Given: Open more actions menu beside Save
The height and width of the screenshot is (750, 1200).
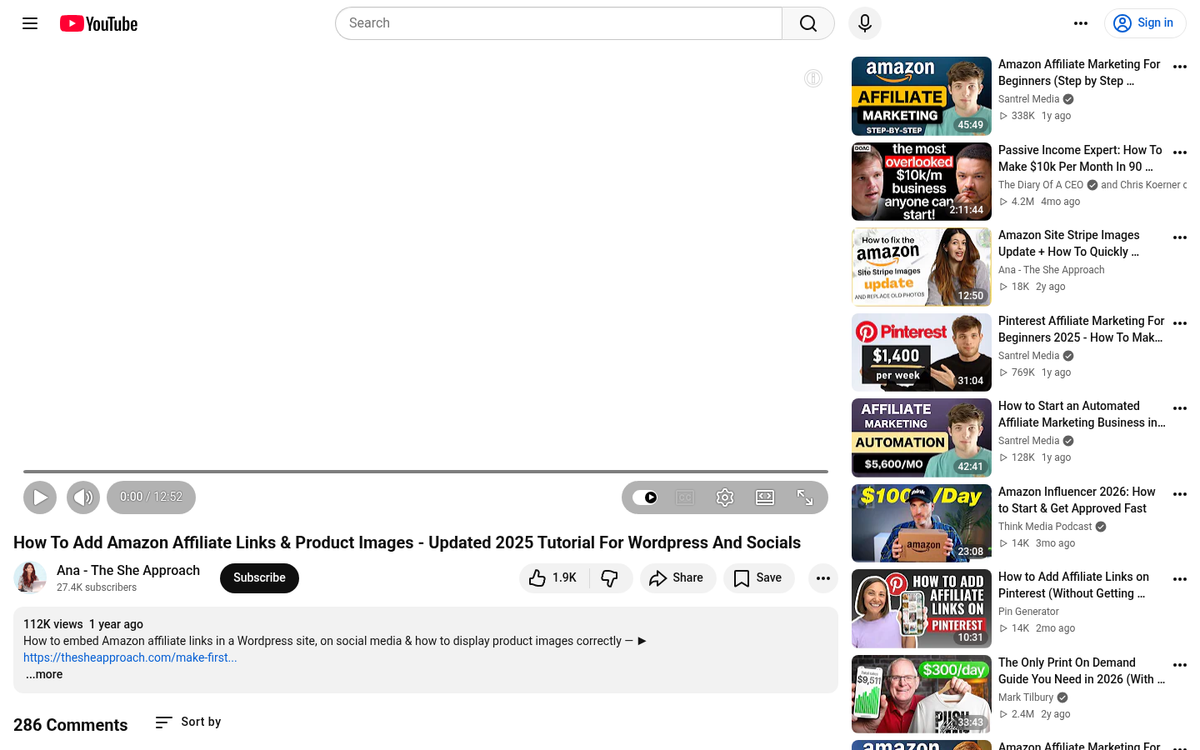Looking at the screenshot, I should click(x=823, y=578).
